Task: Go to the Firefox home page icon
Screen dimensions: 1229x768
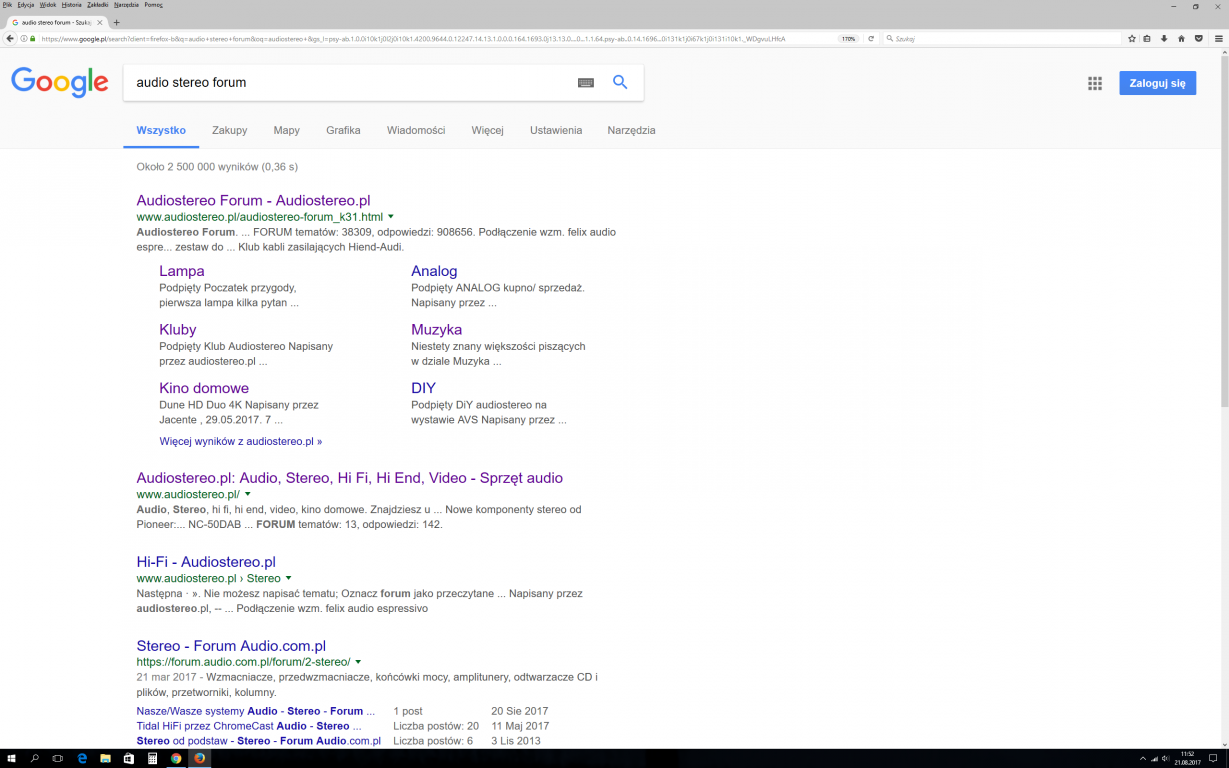Action: (1181, 39)
